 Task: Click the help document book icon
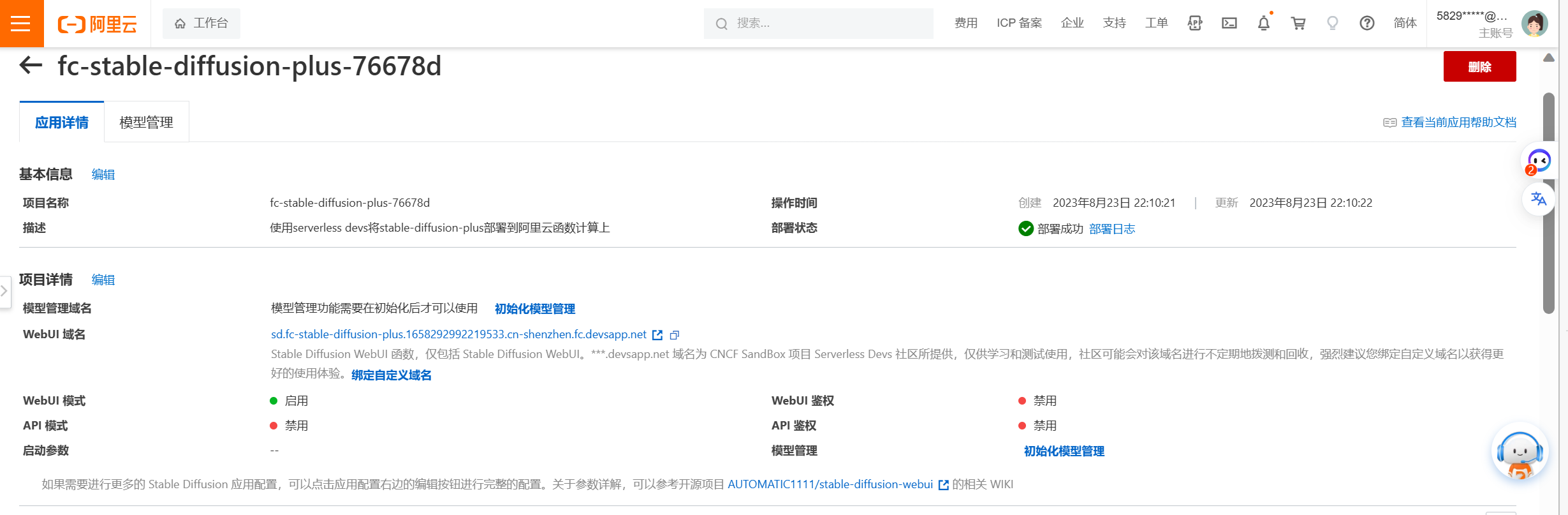click(1390, 123)
